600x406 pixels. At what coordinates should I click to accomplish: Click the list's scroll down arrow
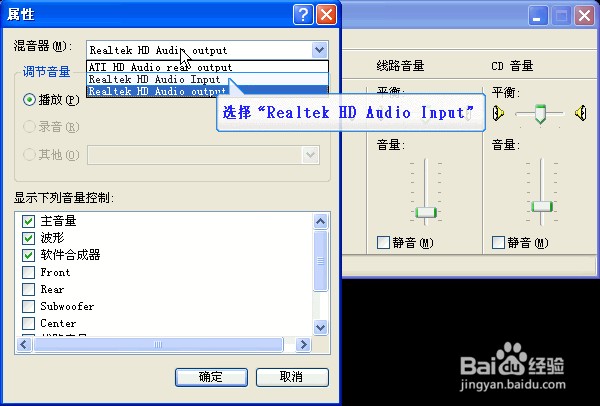pyautogui.click(x=320, y=328)
